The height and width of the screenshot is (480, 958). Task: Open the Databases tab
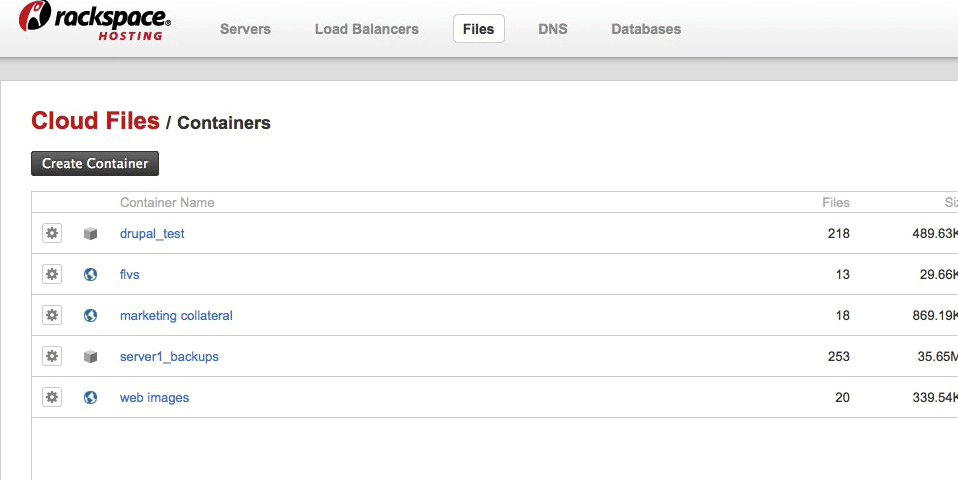point(646,29)
